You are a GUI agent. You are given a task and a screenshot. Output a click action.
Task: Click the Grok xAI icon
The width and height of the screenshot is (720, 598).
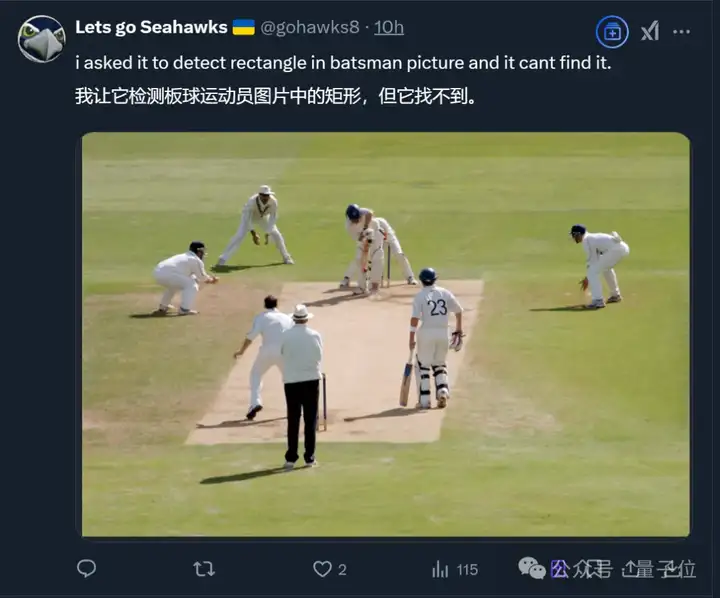pyautogui.click(x=650, y=31)
